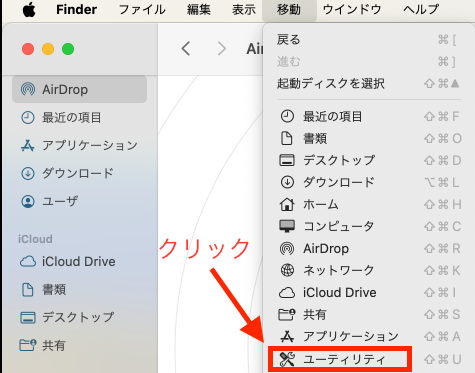475x373 pixels.
Task: Click the forward chevron in Finder toolbar
Action: tap(222, 49)
